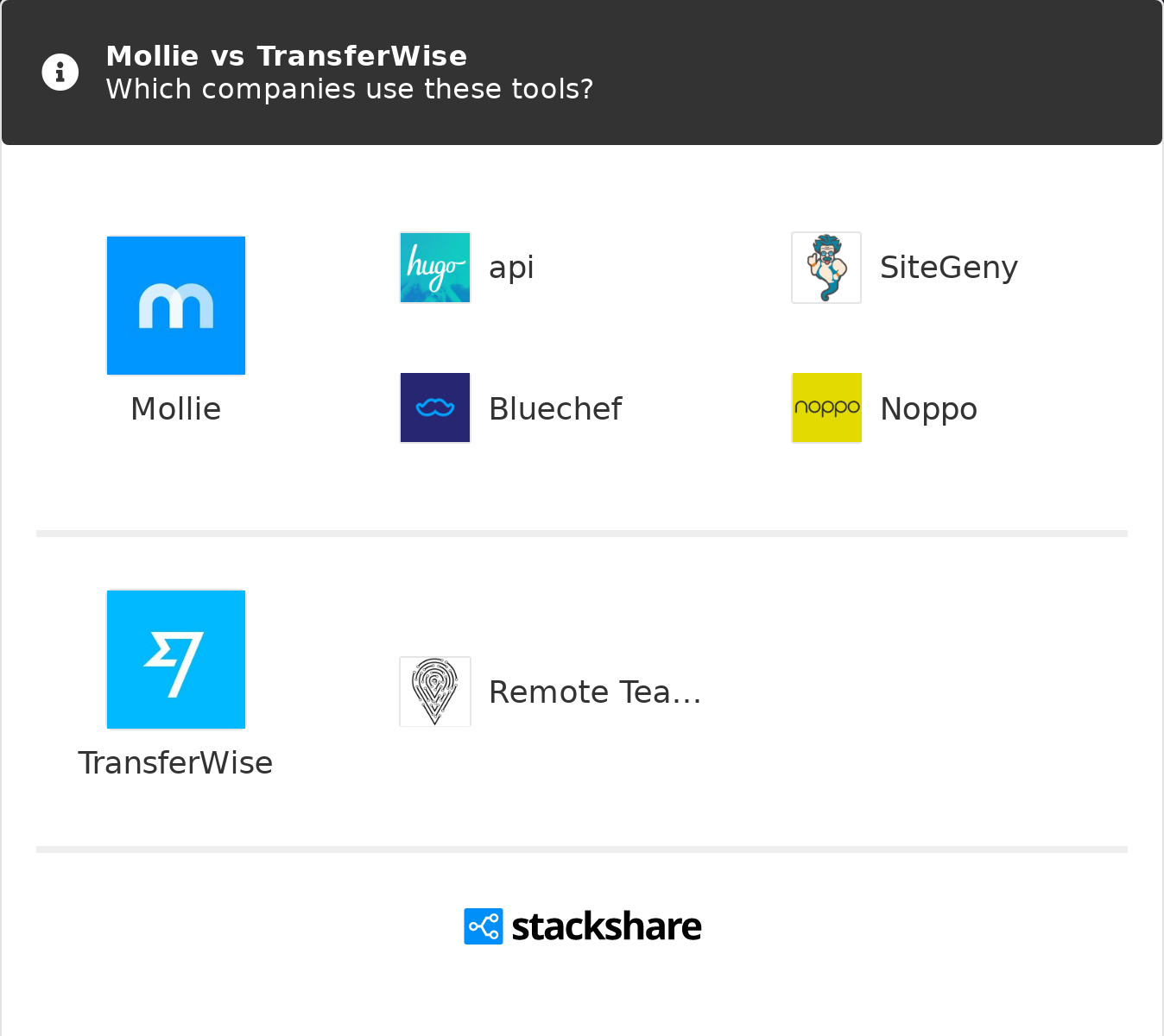Click the hugo api company logo

coord(435,268)
